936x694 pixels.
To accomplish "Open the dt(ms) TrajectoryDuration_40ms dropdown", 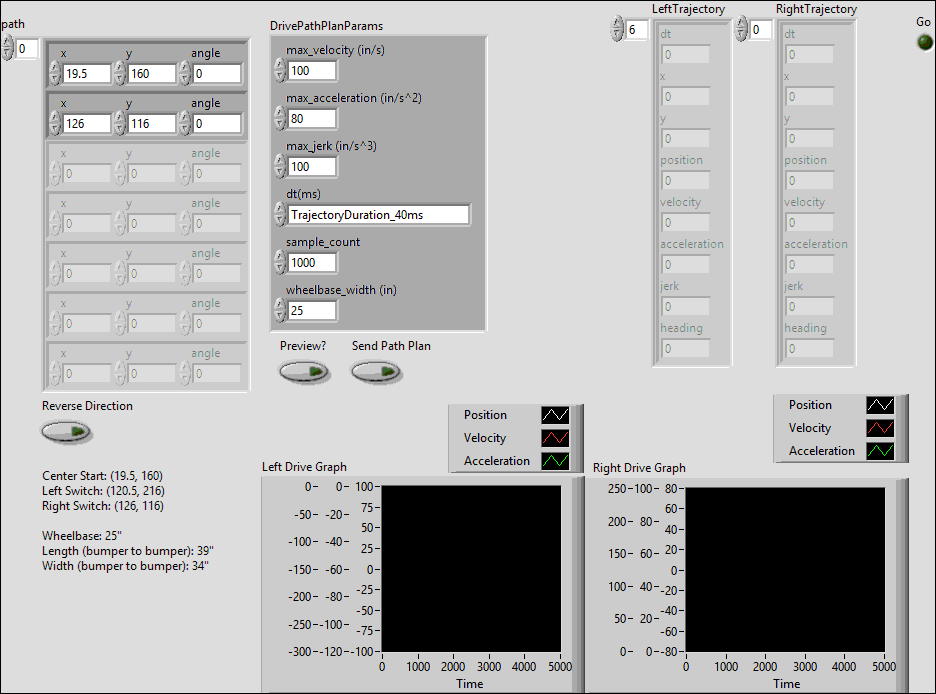I will click(378, 215).
